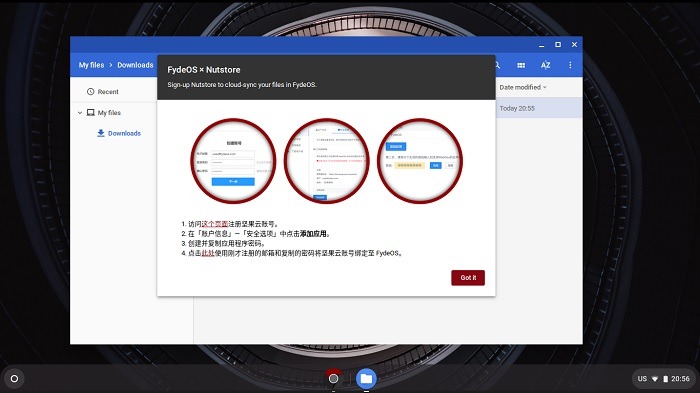The width and height of the screenshot is (700, 393).
Task: Open status tray clock 20:56
Action: [x=680, y=379]
